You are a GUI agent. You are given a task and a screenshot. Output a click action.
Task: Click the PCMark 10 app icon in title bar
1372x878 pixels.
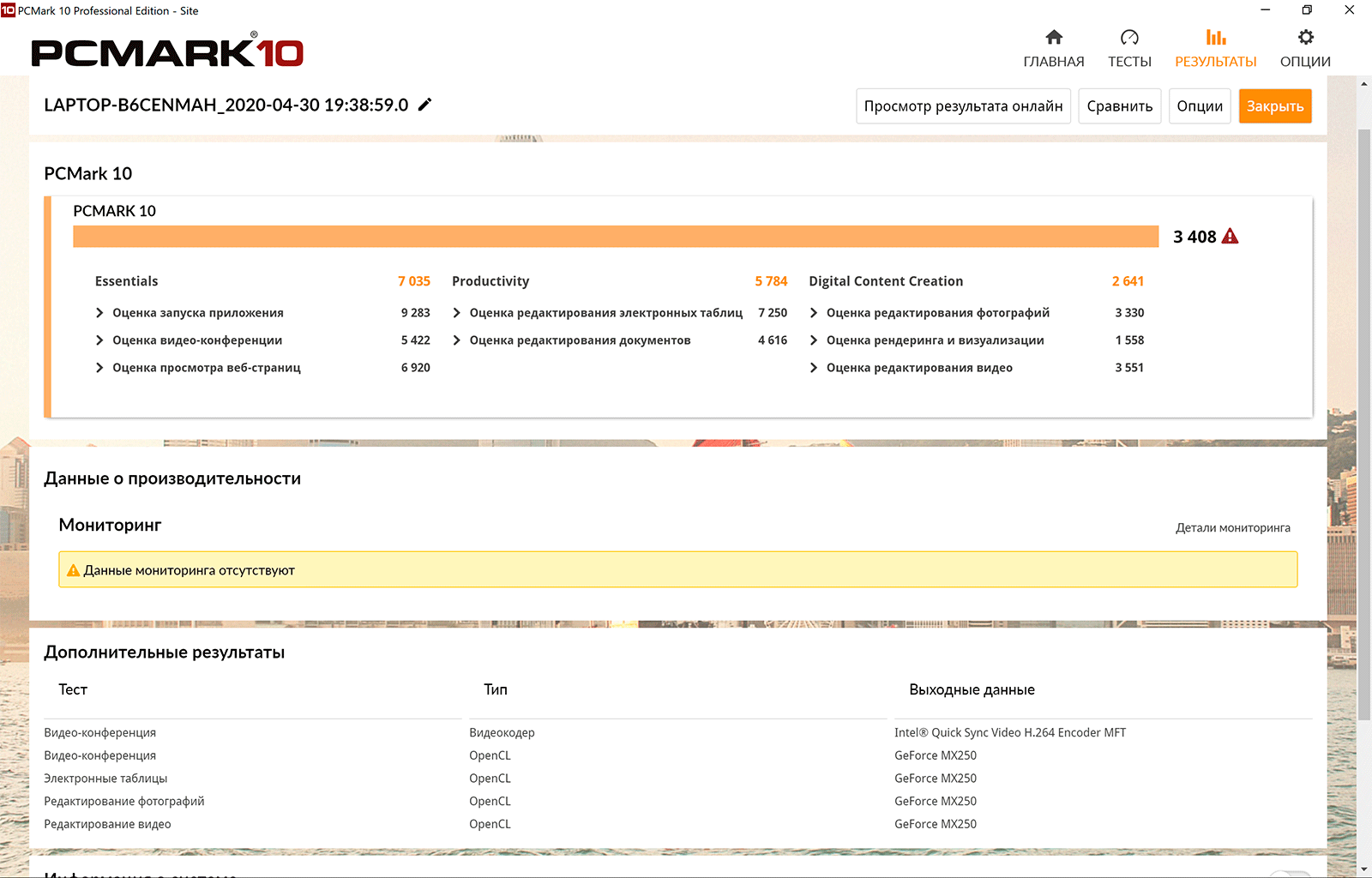click(8, 10)
